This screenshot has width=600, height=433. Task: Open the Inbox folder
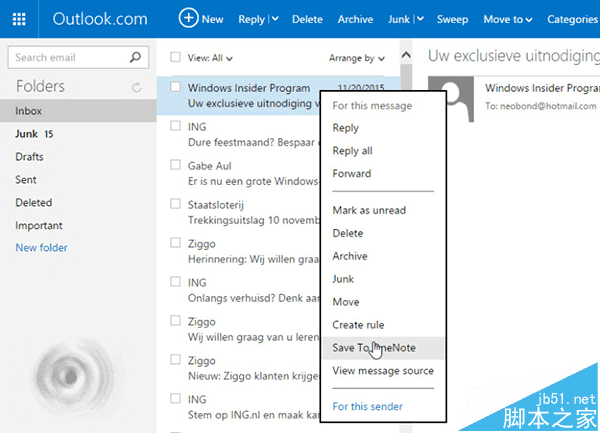(78, 111)
